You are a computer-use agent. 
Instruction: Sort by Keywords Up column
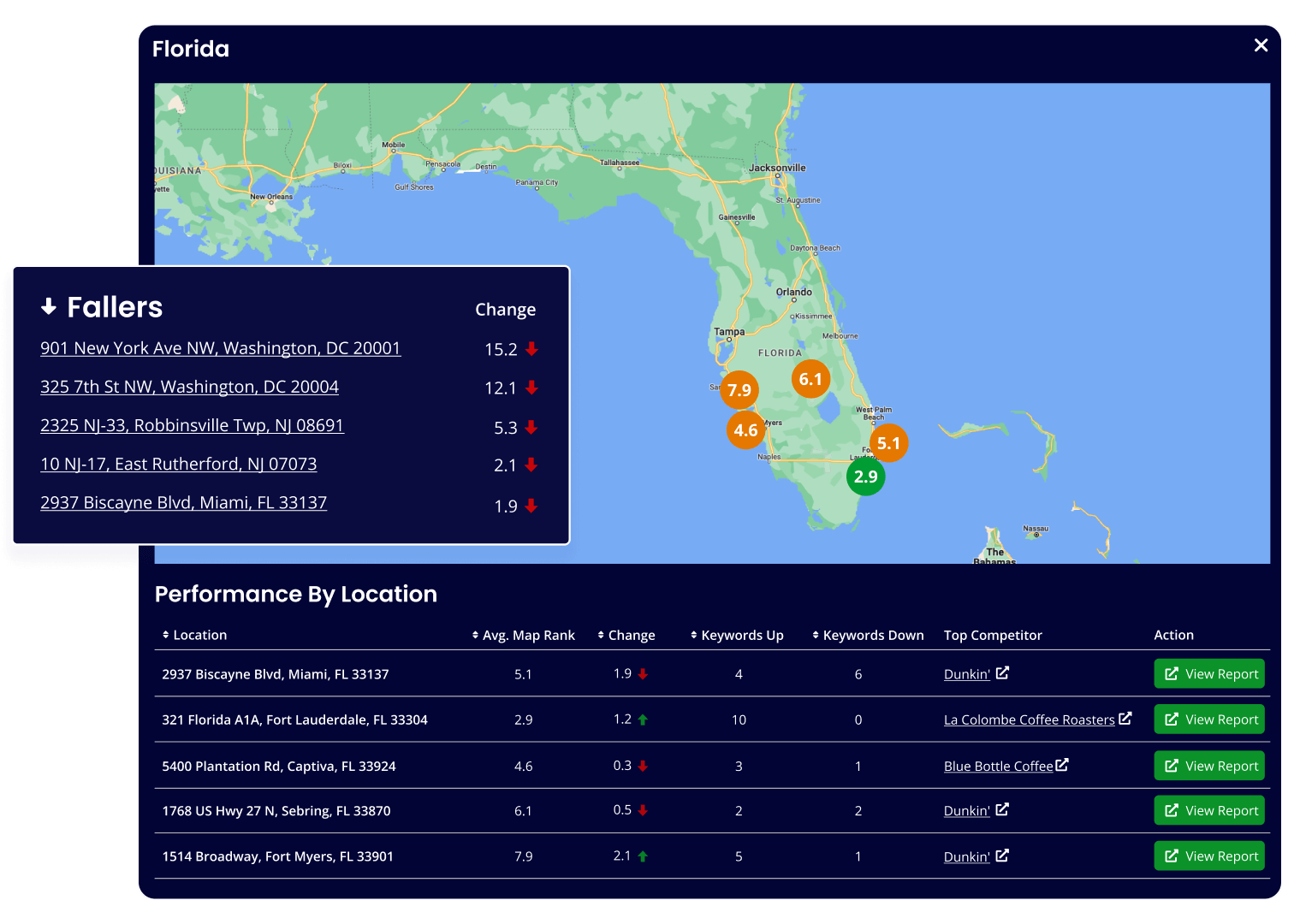click(x=737, y=635)
